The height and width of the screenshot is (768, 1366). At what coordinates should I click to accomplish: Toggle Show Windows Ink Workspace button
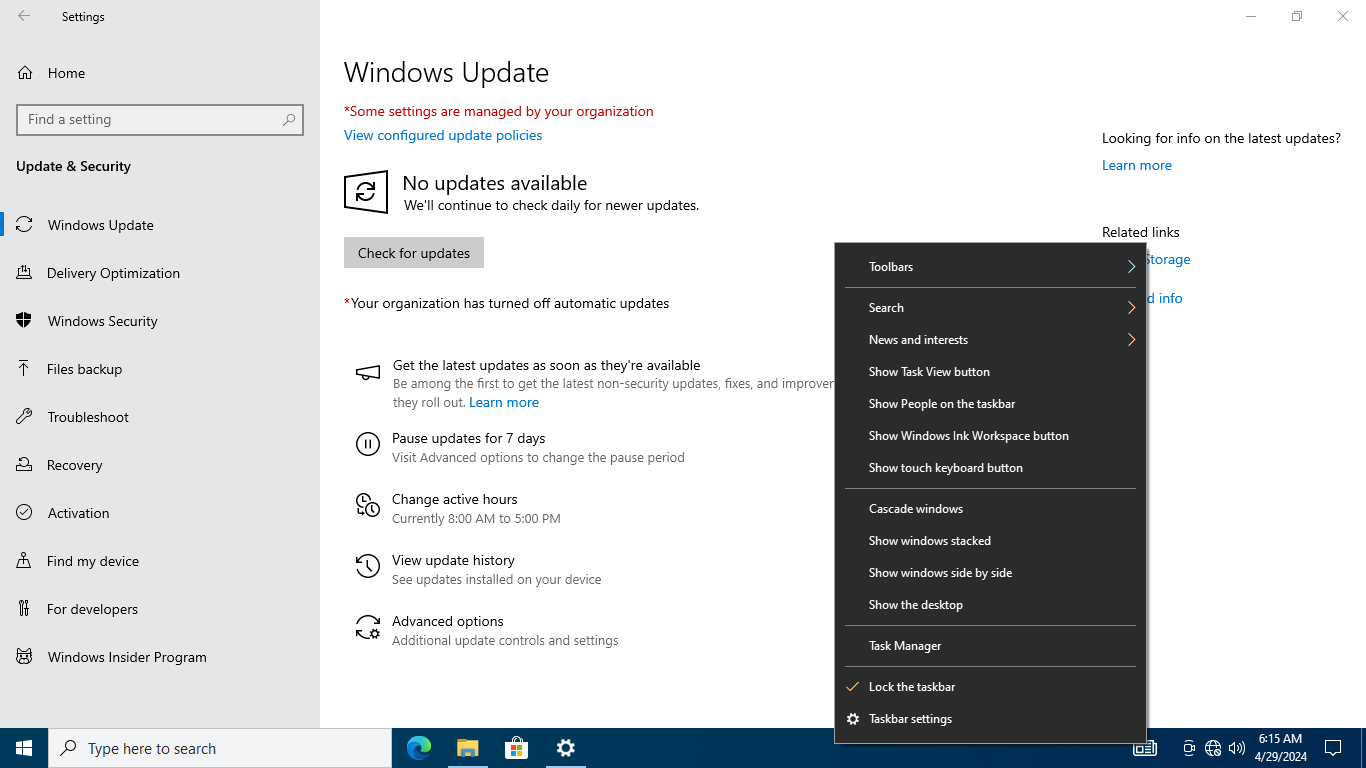point(990,436)
